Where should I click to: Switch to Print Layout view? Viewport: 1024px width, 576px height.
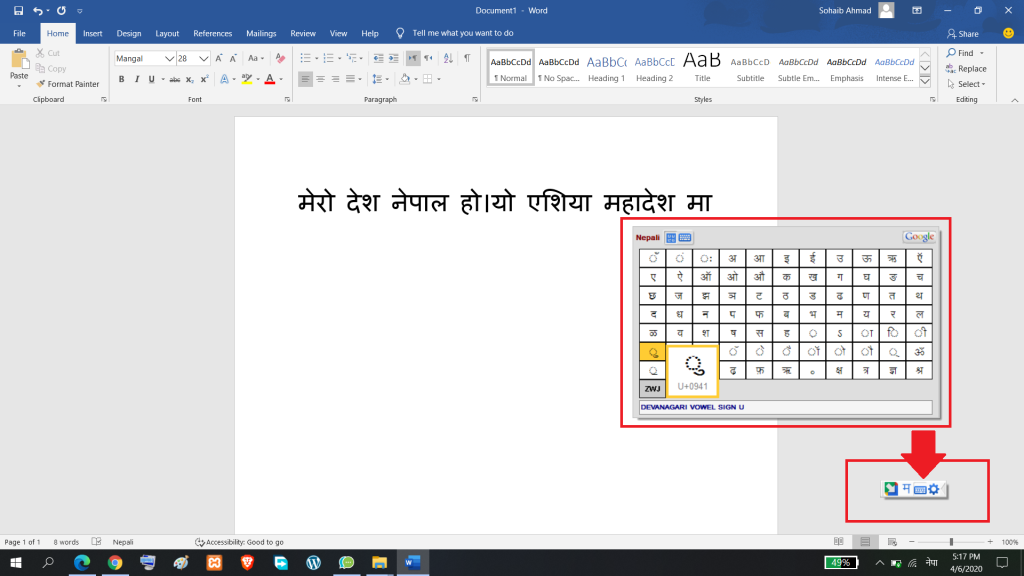pyautogui.click(x=865, y=542)
